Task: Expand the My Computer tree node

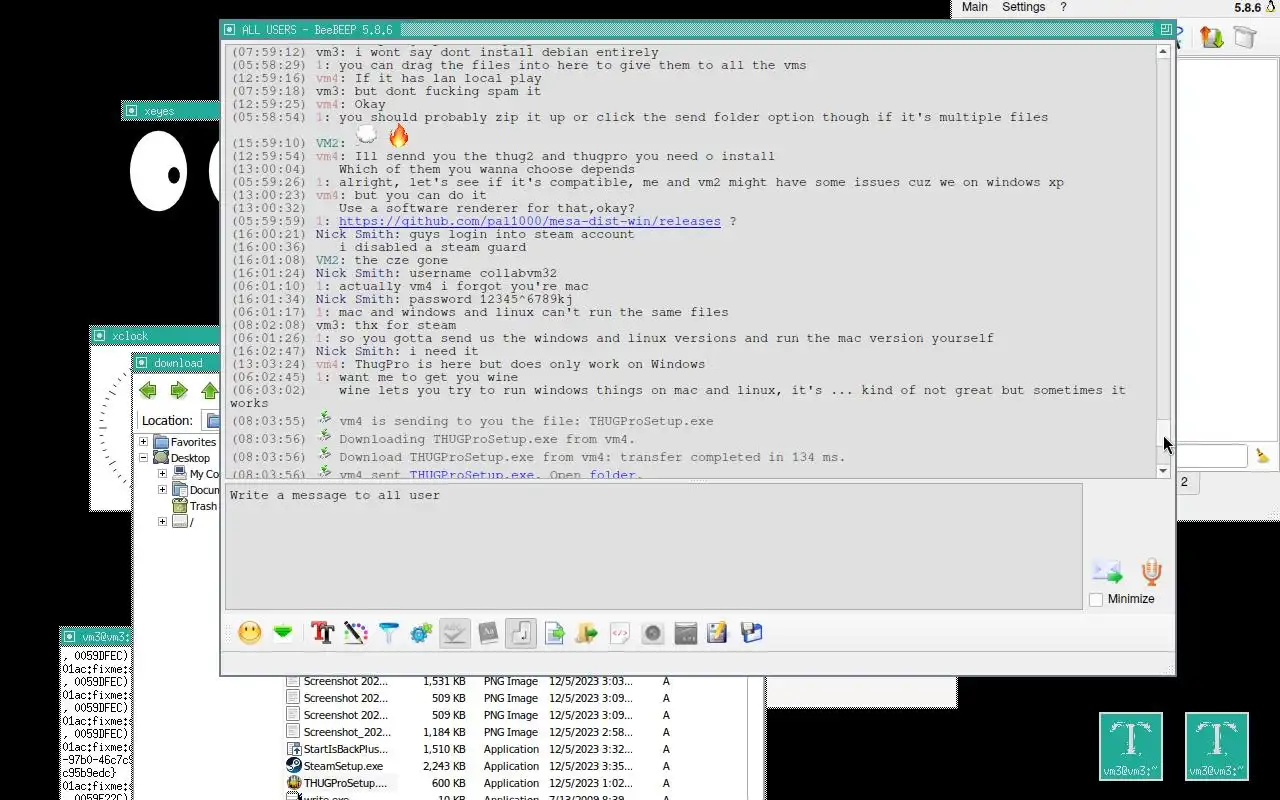Action: (162, 474)
